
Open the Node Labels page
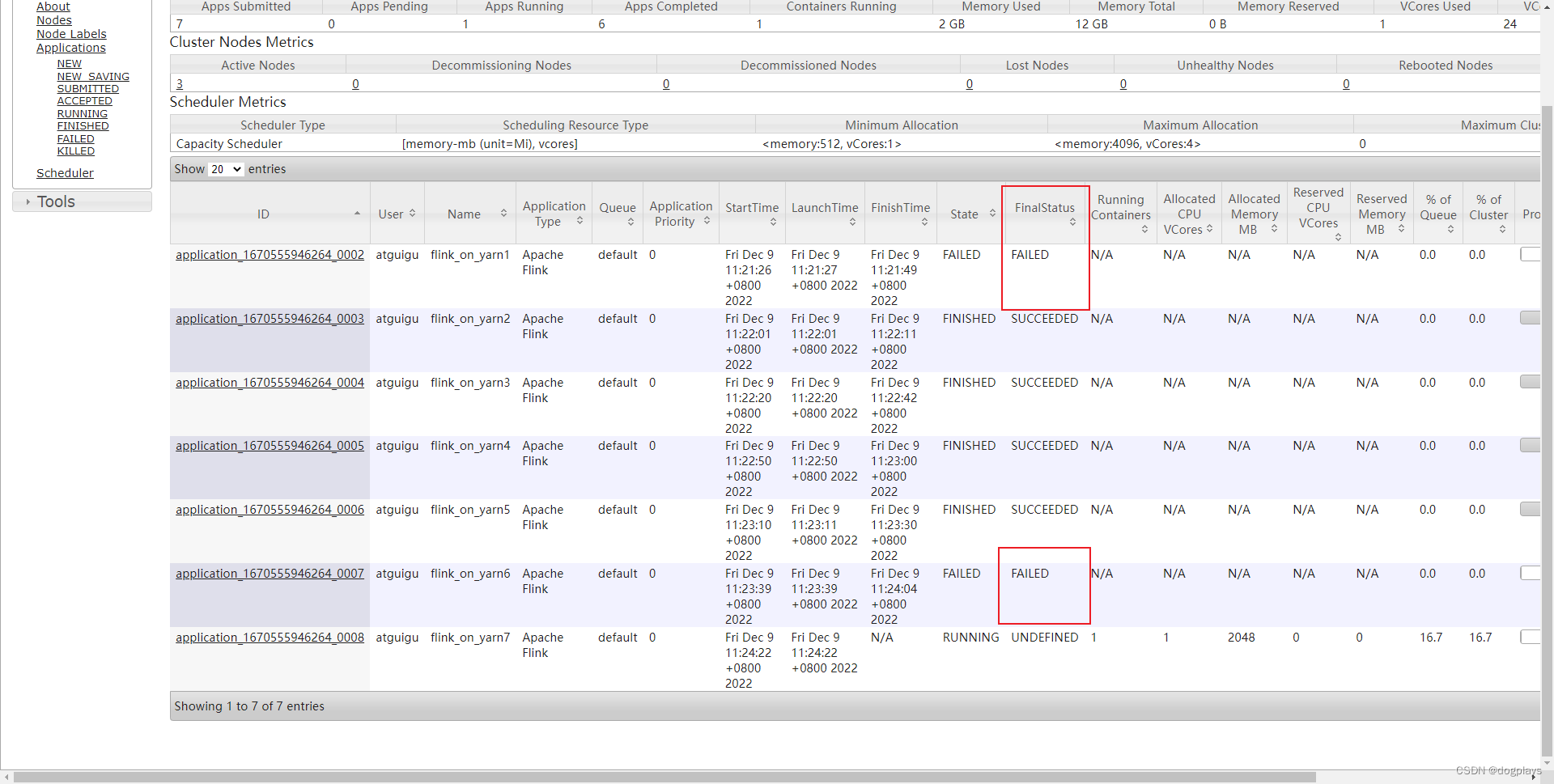[71, 34]
